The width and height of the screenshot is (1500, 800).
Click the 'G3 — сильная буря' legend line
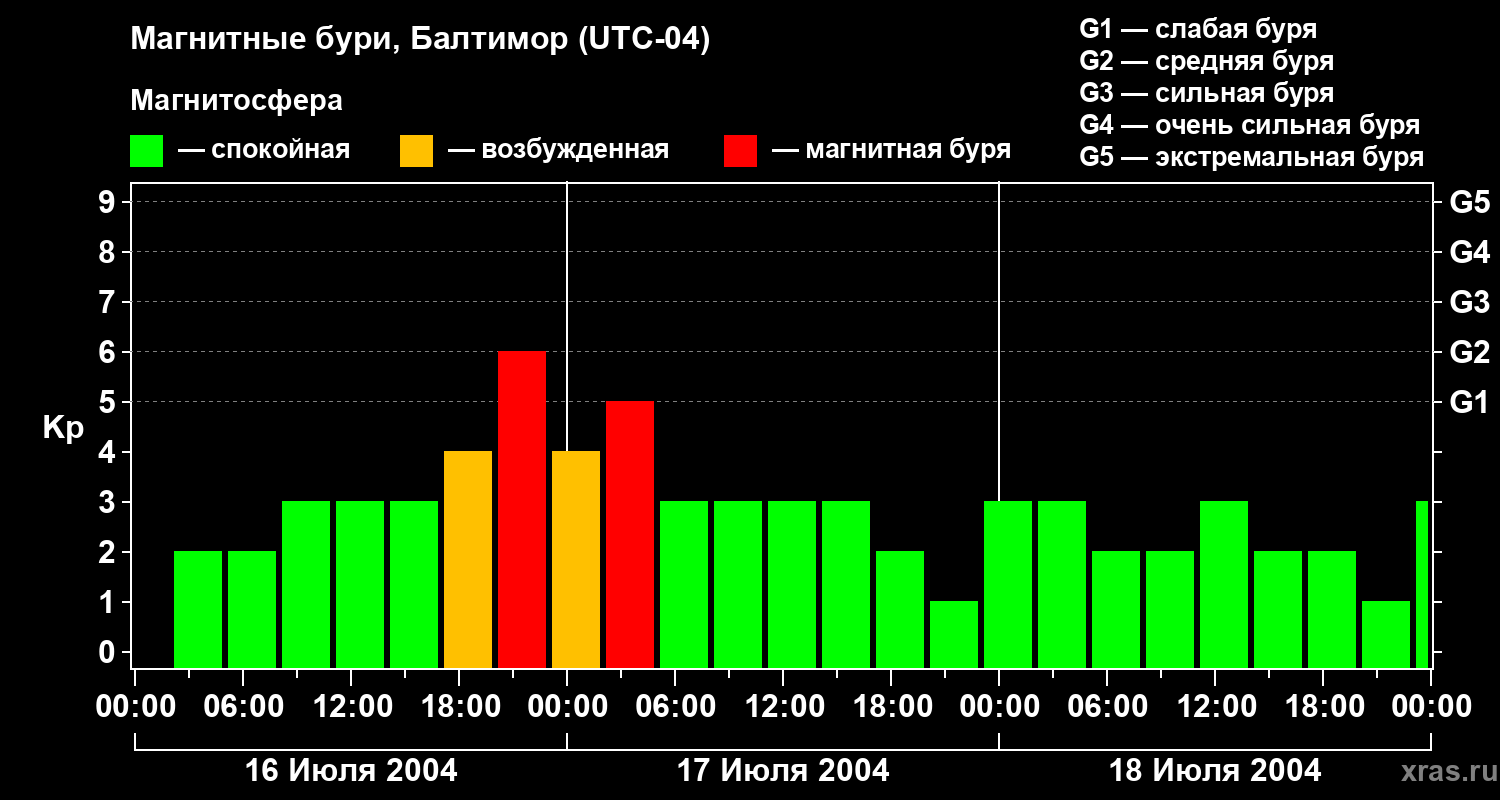pyautogui.click(x=1206, y=94)
